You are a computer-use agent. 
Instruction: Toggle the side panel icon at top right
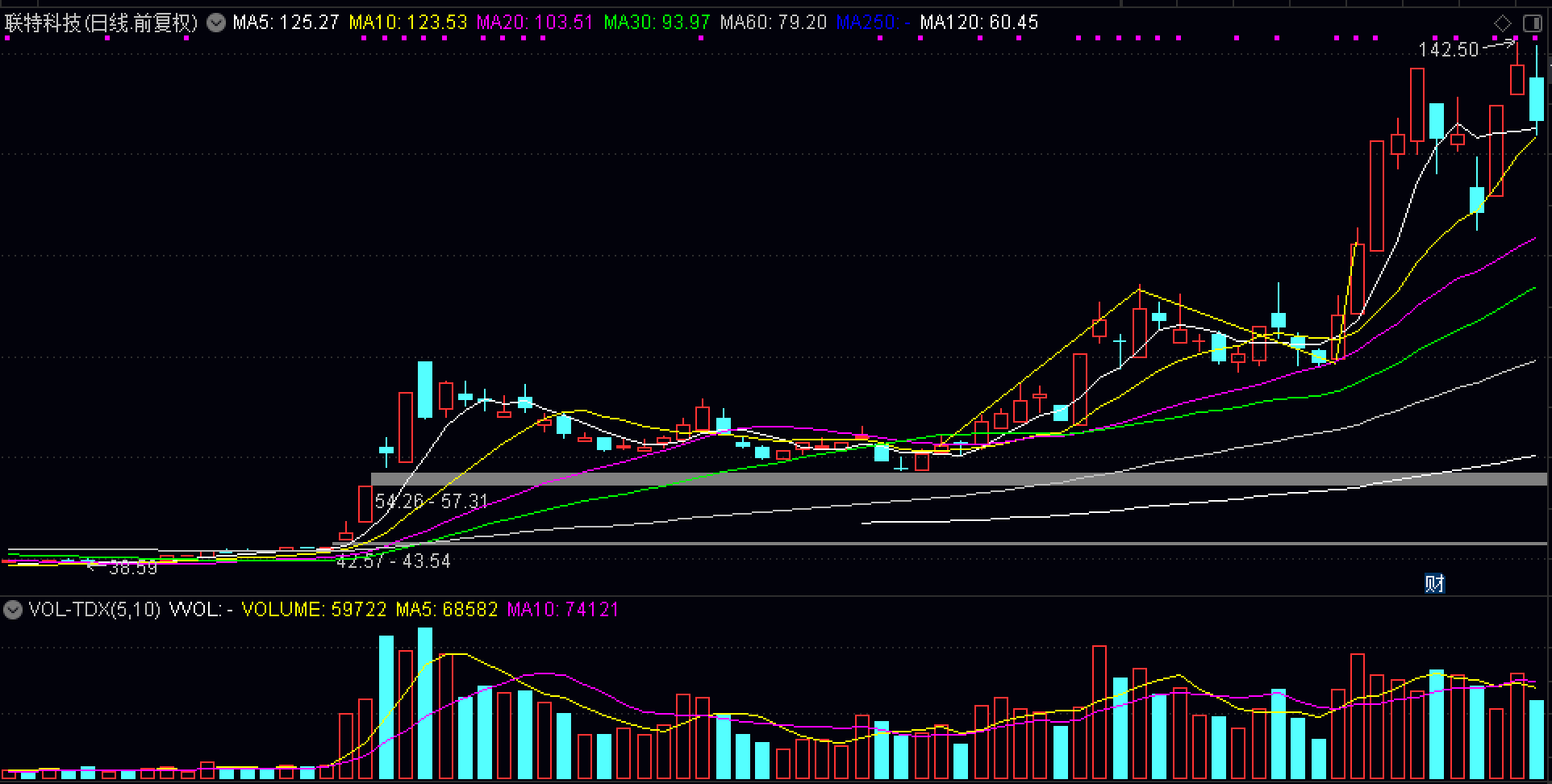1531,23
